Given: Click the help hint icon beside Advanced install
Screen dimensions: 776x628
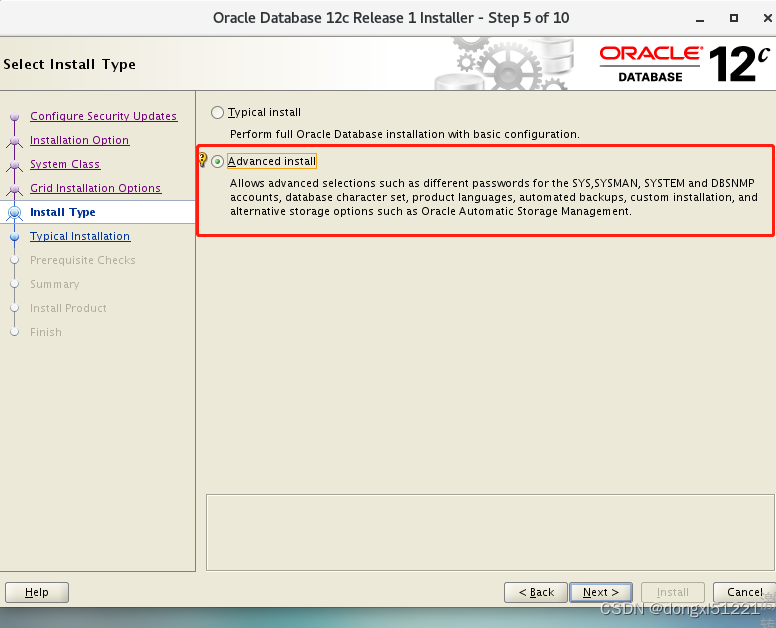Looking at the screenshot, I should click(x=202, y=159).
